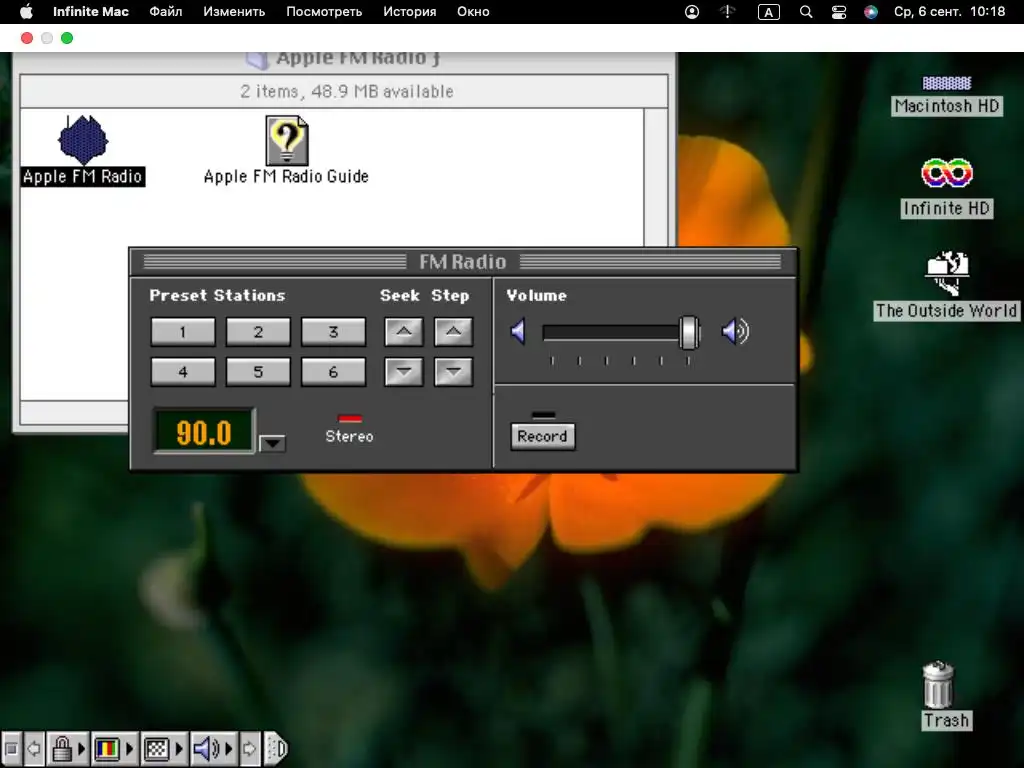
Task: Step frequency up one increment
Action: click(453, 332)
